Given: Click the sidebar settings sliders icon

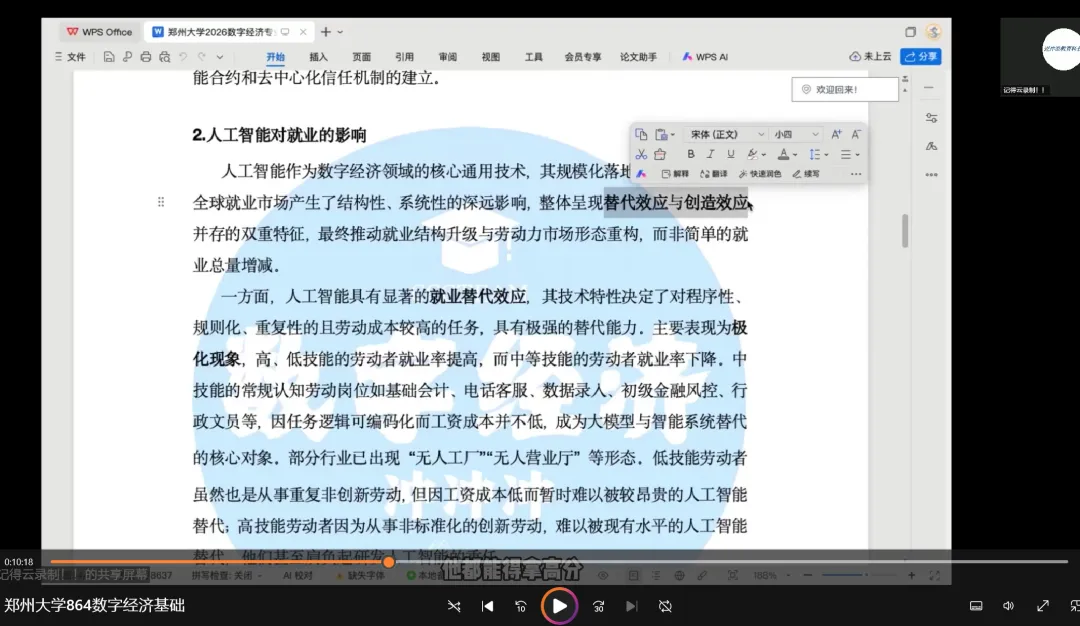Looking at the screenshot, I should pyautogui.click(x=931, y=118).
